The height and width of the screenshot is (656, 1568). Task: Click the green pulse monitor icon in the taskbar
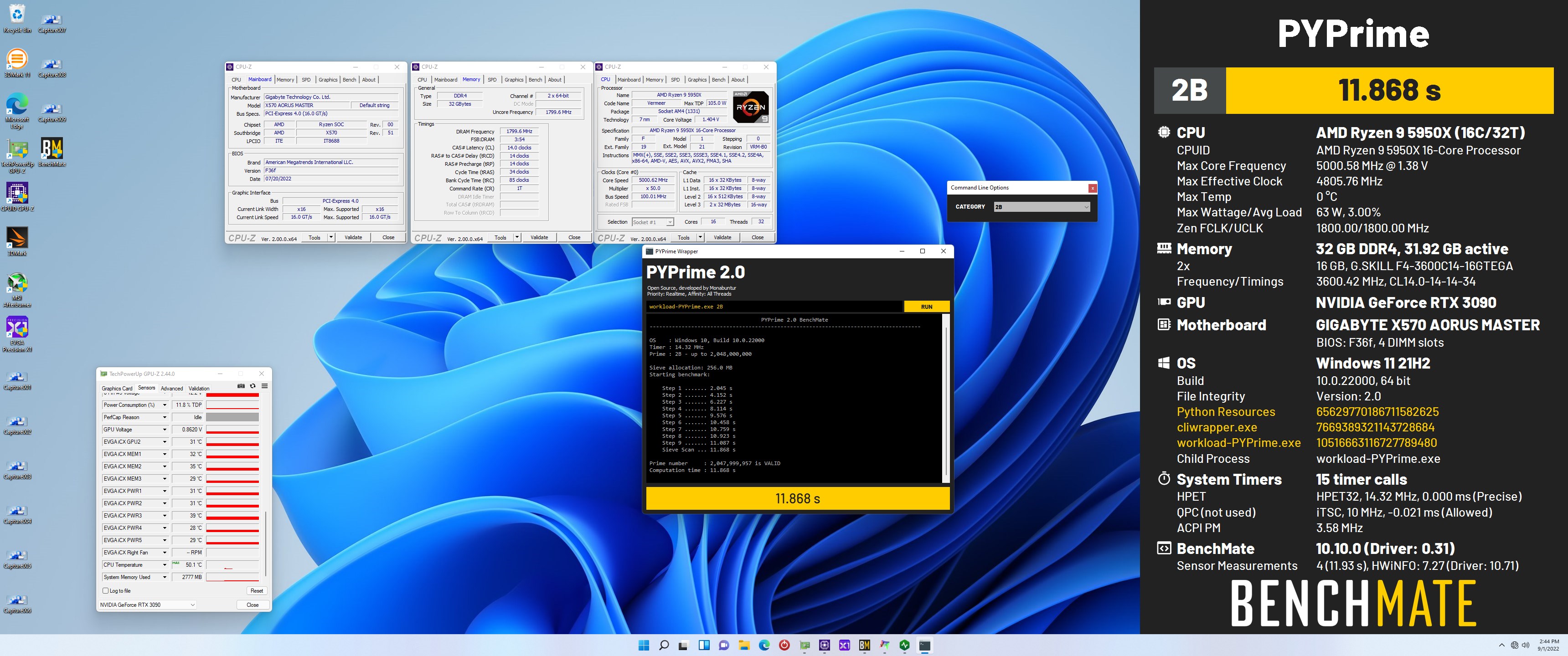click(x=904, y=645)
